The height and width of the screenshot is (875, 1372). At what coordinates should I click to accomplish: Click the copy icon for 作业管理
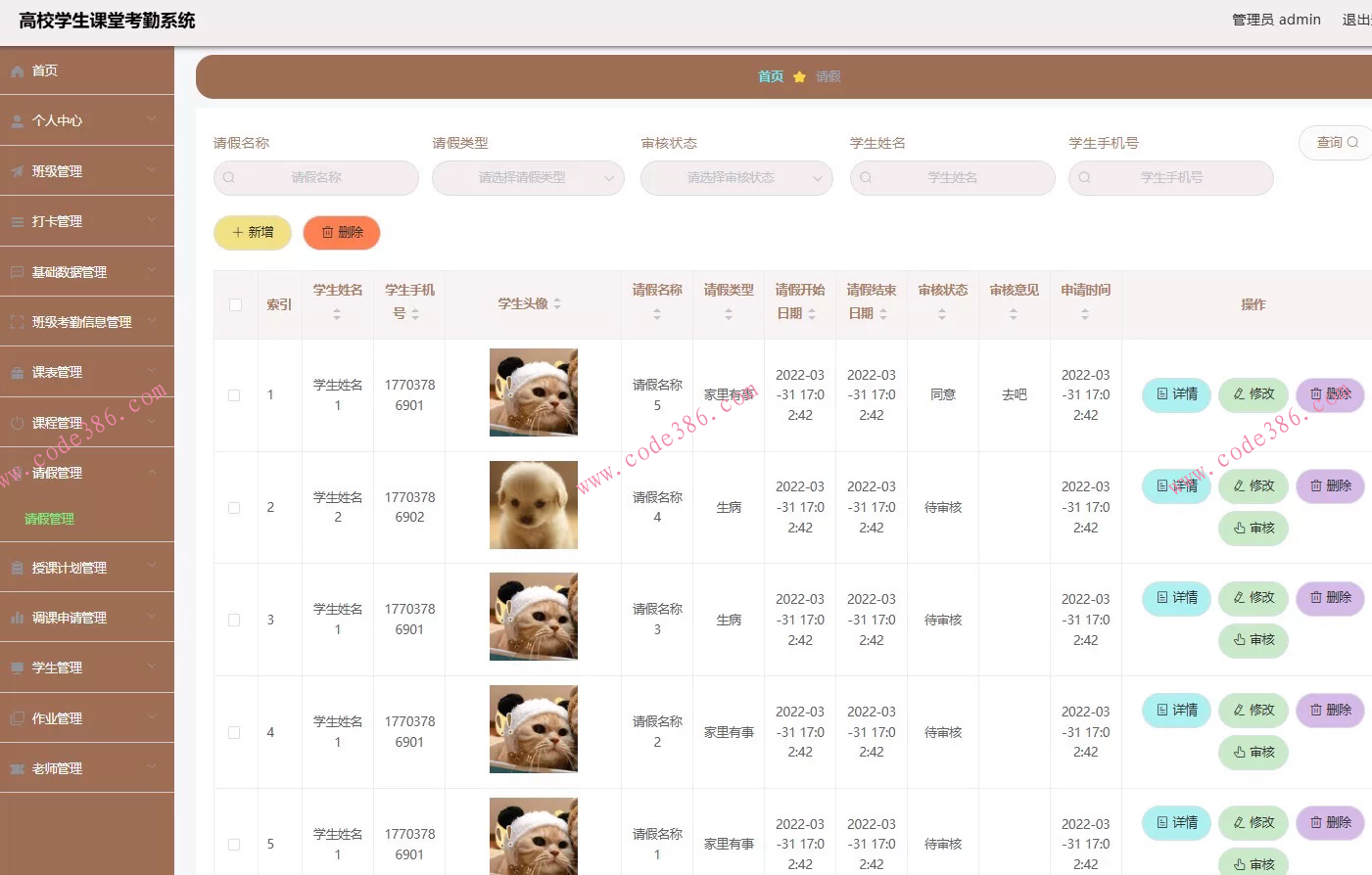coord(17,718)
